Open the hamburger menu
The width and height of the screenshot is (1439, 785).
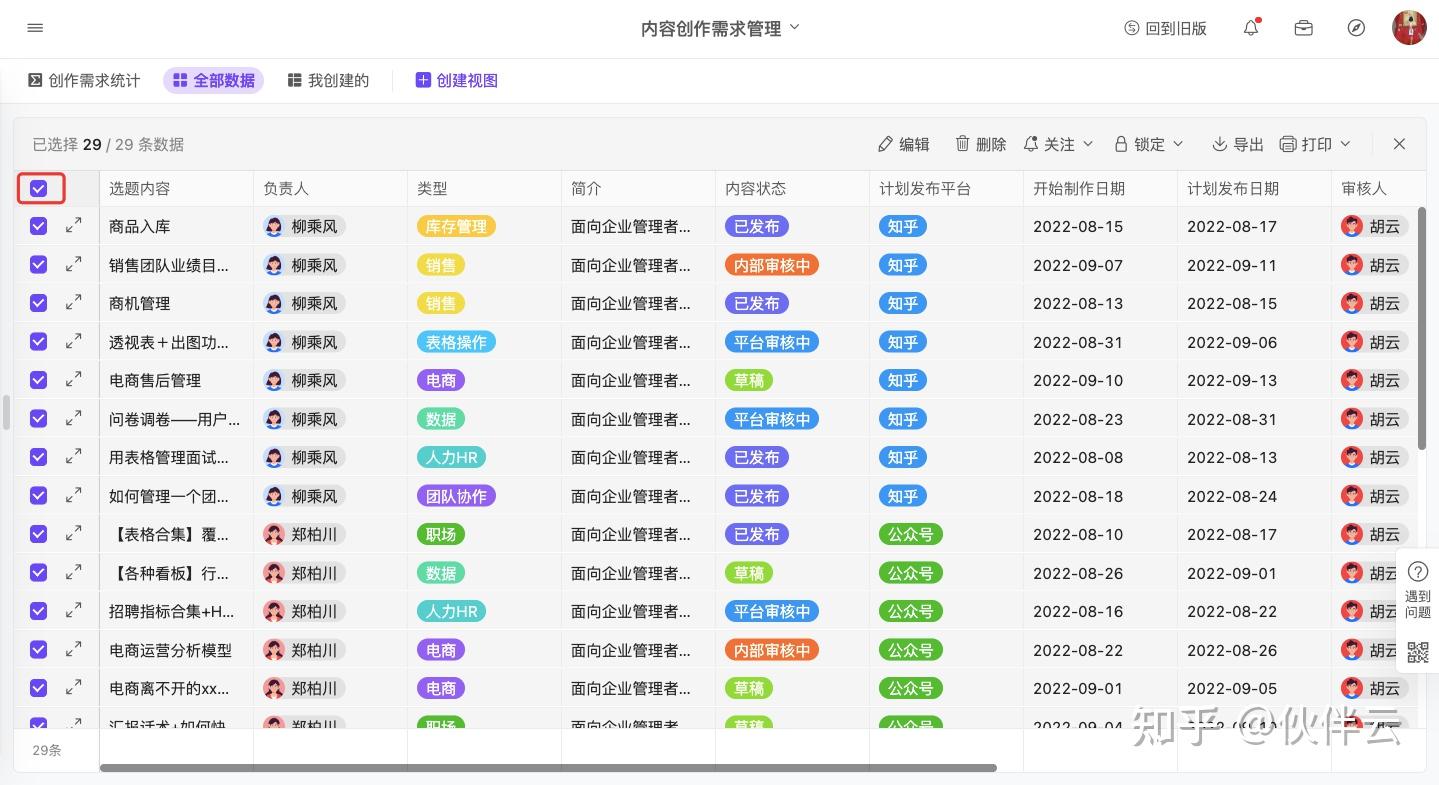pos(35,28)
